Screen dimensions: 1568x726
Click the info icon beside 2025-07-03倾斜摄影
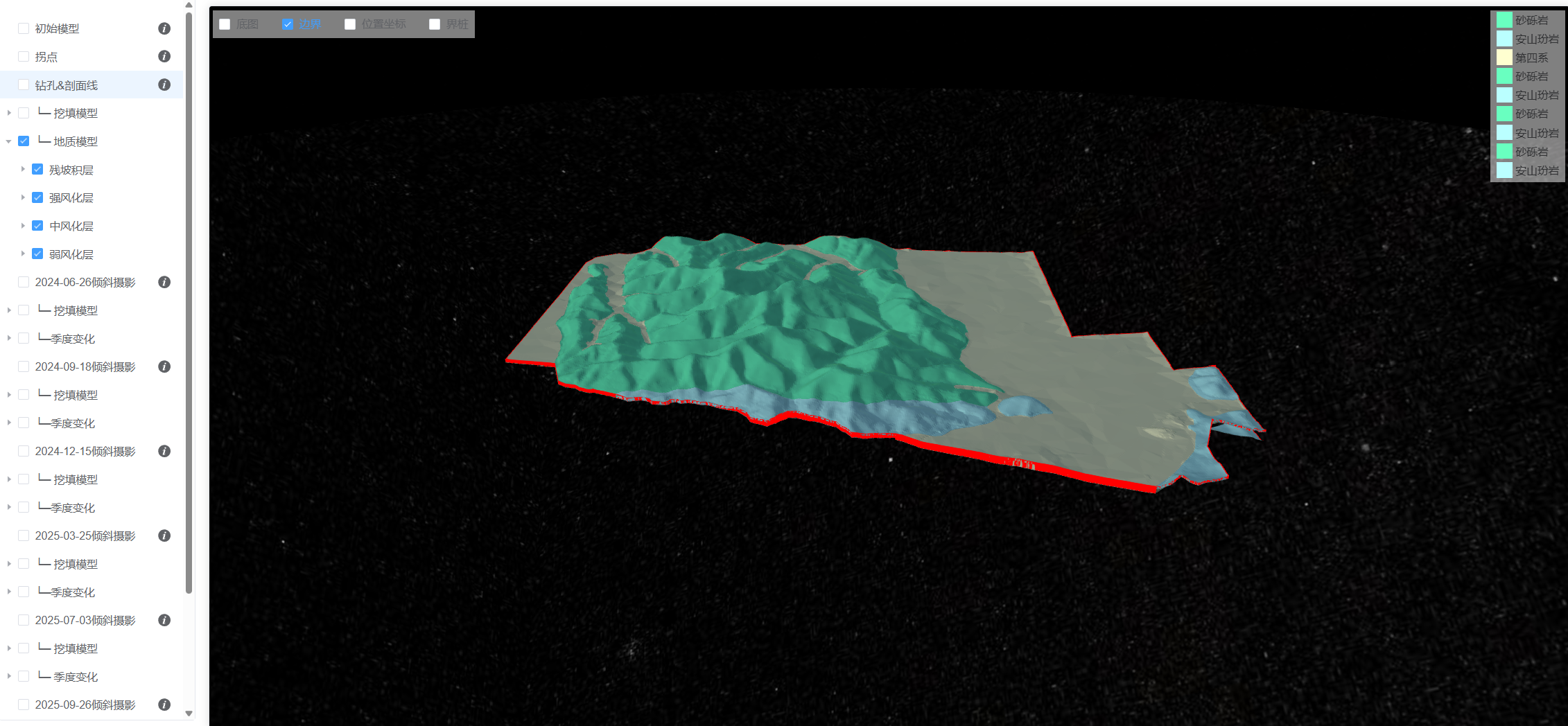164,620
